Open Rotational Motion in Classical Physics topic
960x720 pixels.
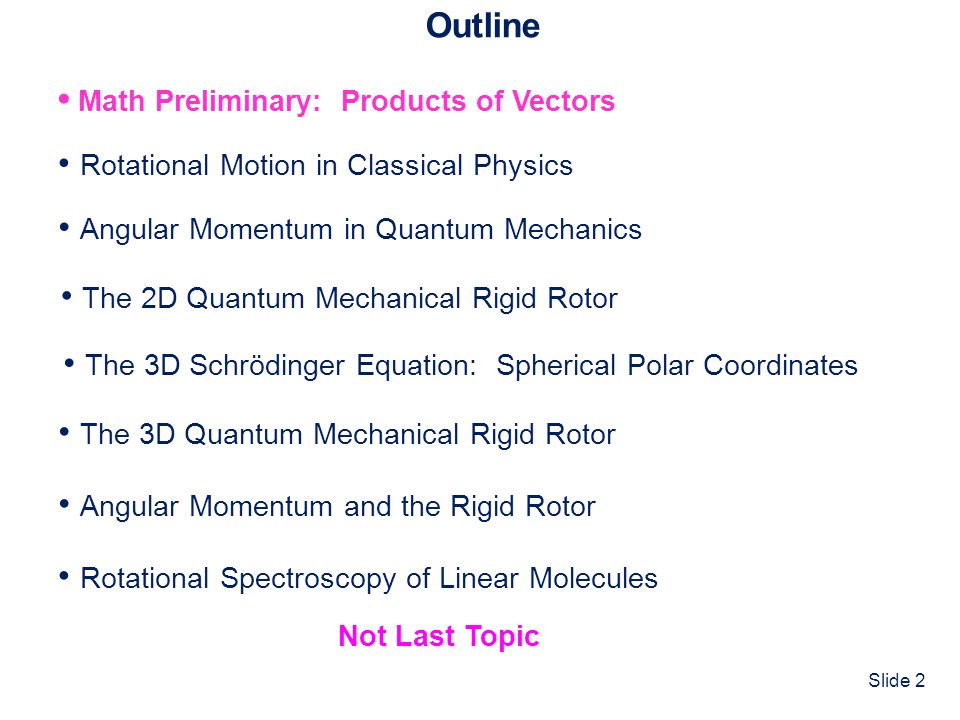[x=326, y=166]
